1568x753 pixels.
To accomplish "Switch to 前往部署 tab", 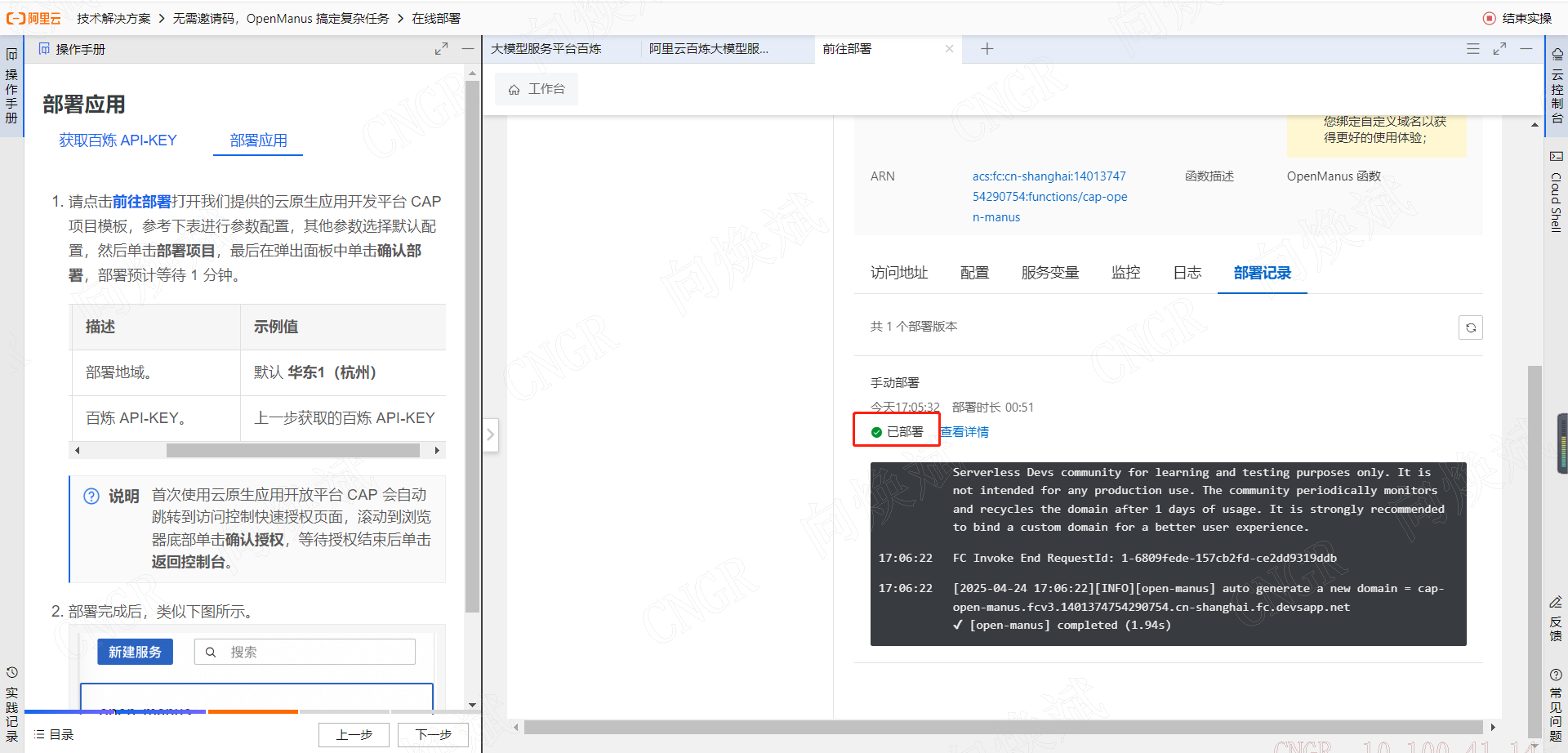I will click(847, 49).
